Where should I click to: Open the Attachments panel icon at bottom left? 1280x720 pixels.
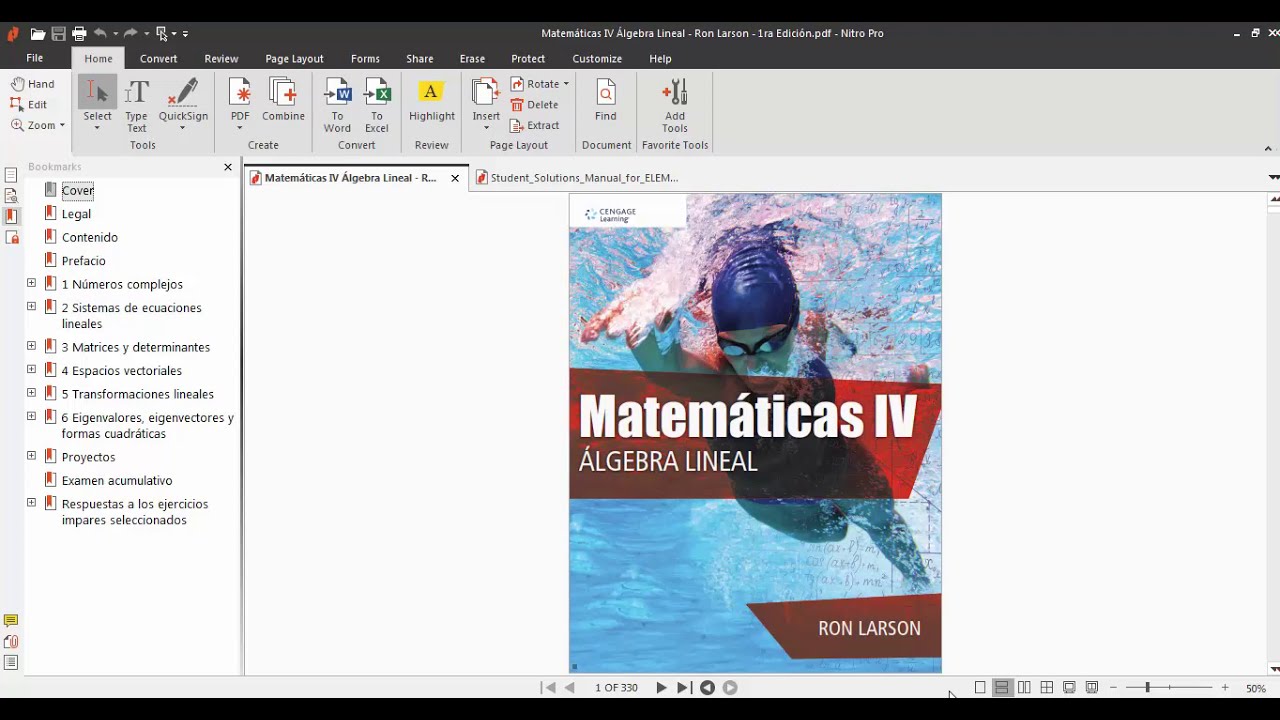tap(11, 642)
